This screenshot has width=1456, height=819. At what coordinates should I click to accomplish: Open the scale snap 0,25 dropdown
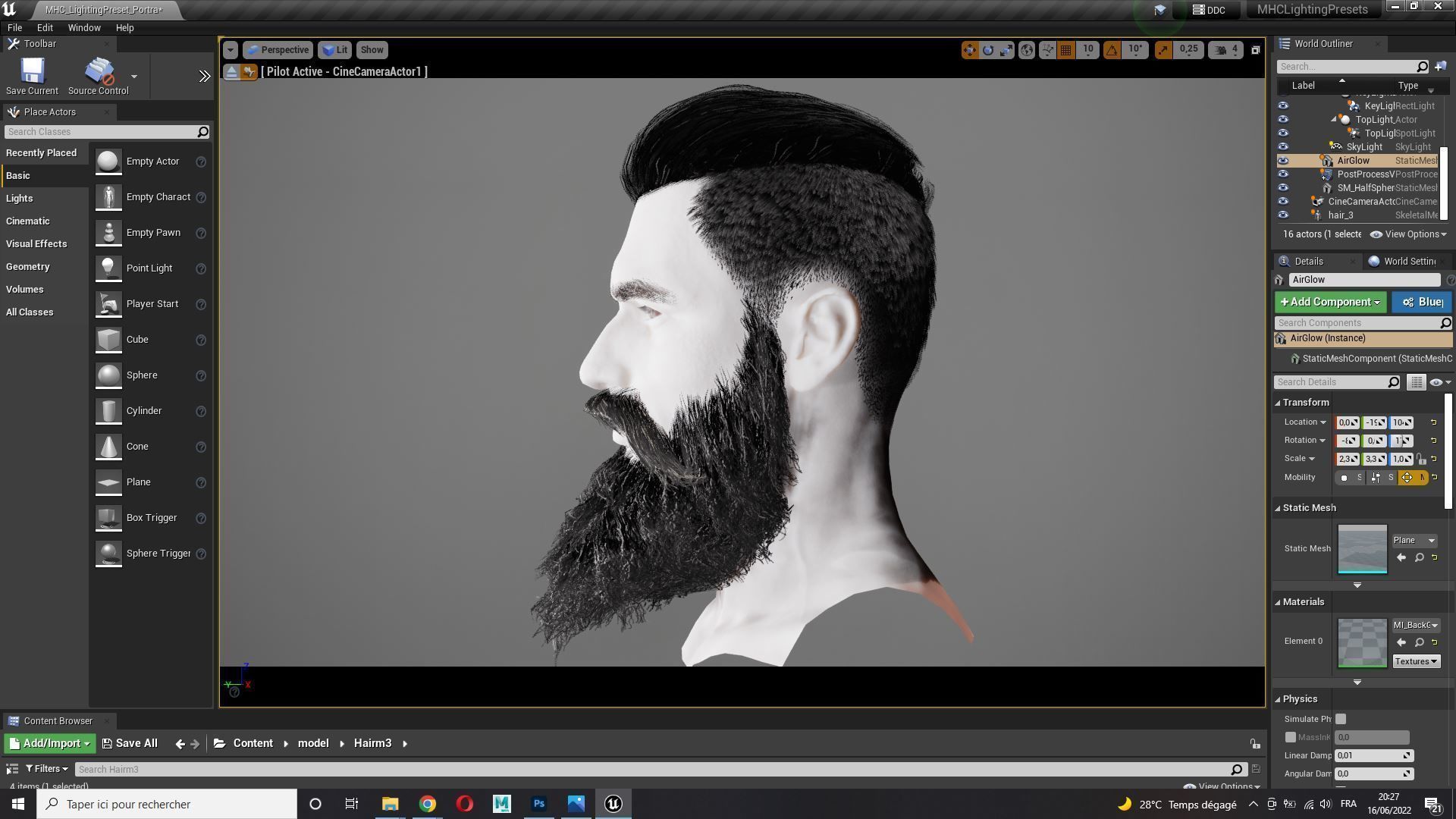1188,50
